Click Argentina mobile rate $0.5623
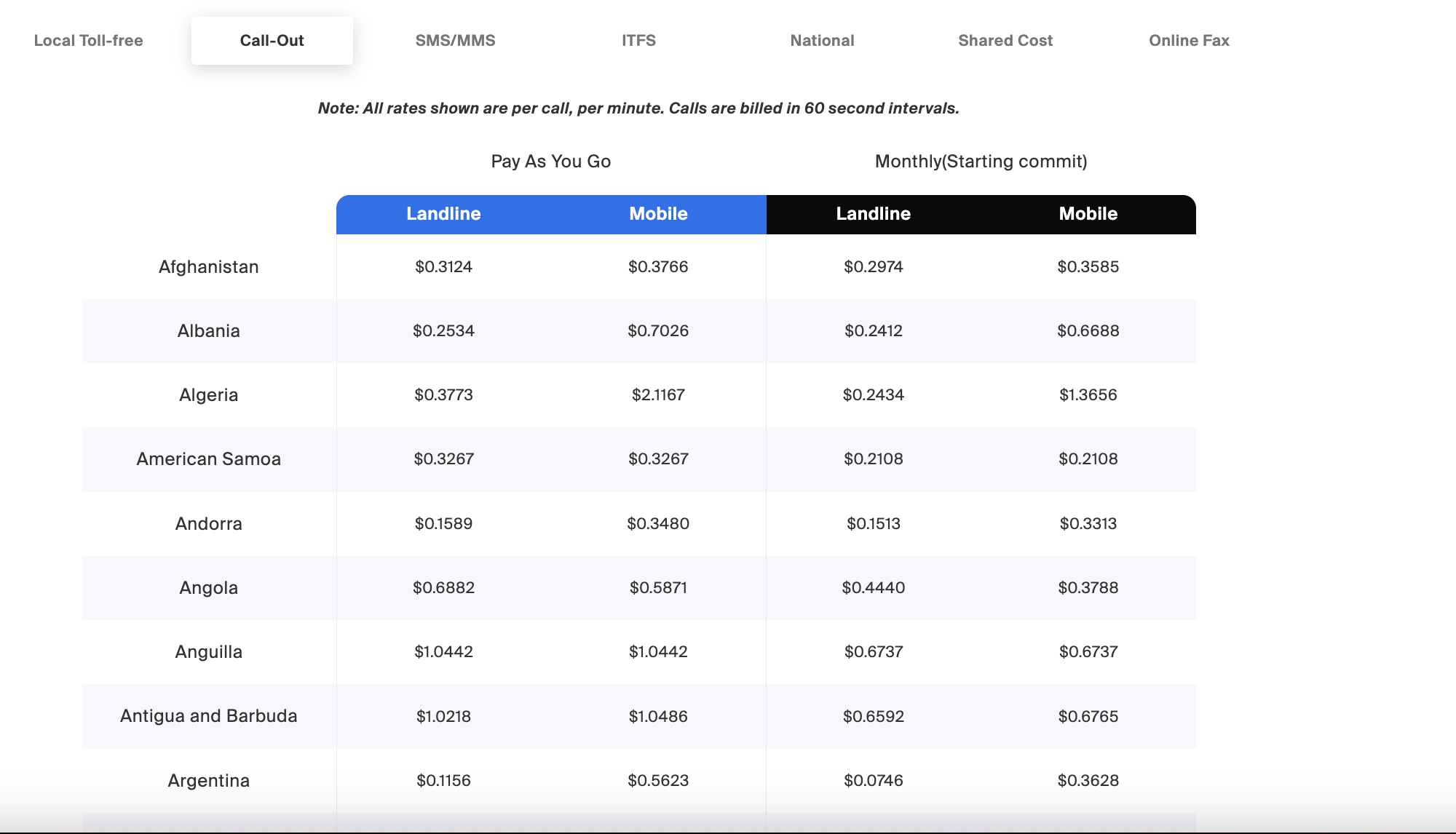Image resolution: width=1456 pixels, height=834 pixels. pyautogui.click(x=658, y=781)
